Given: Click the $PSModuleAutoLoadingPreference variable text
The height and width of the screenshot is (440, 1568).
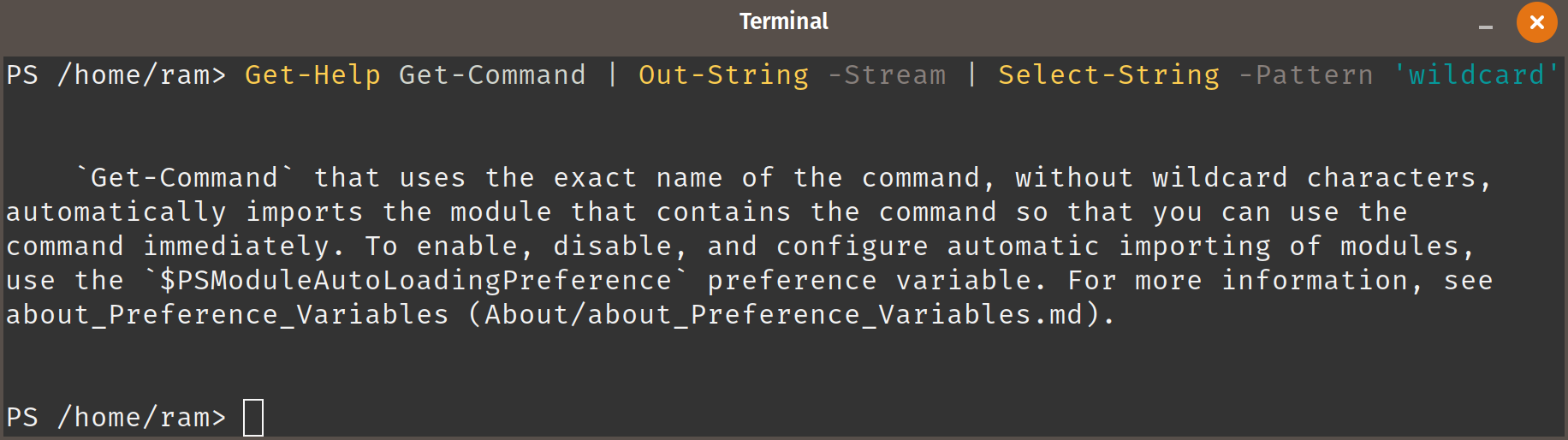Looking at the screenshot, I should coord(416,281).
